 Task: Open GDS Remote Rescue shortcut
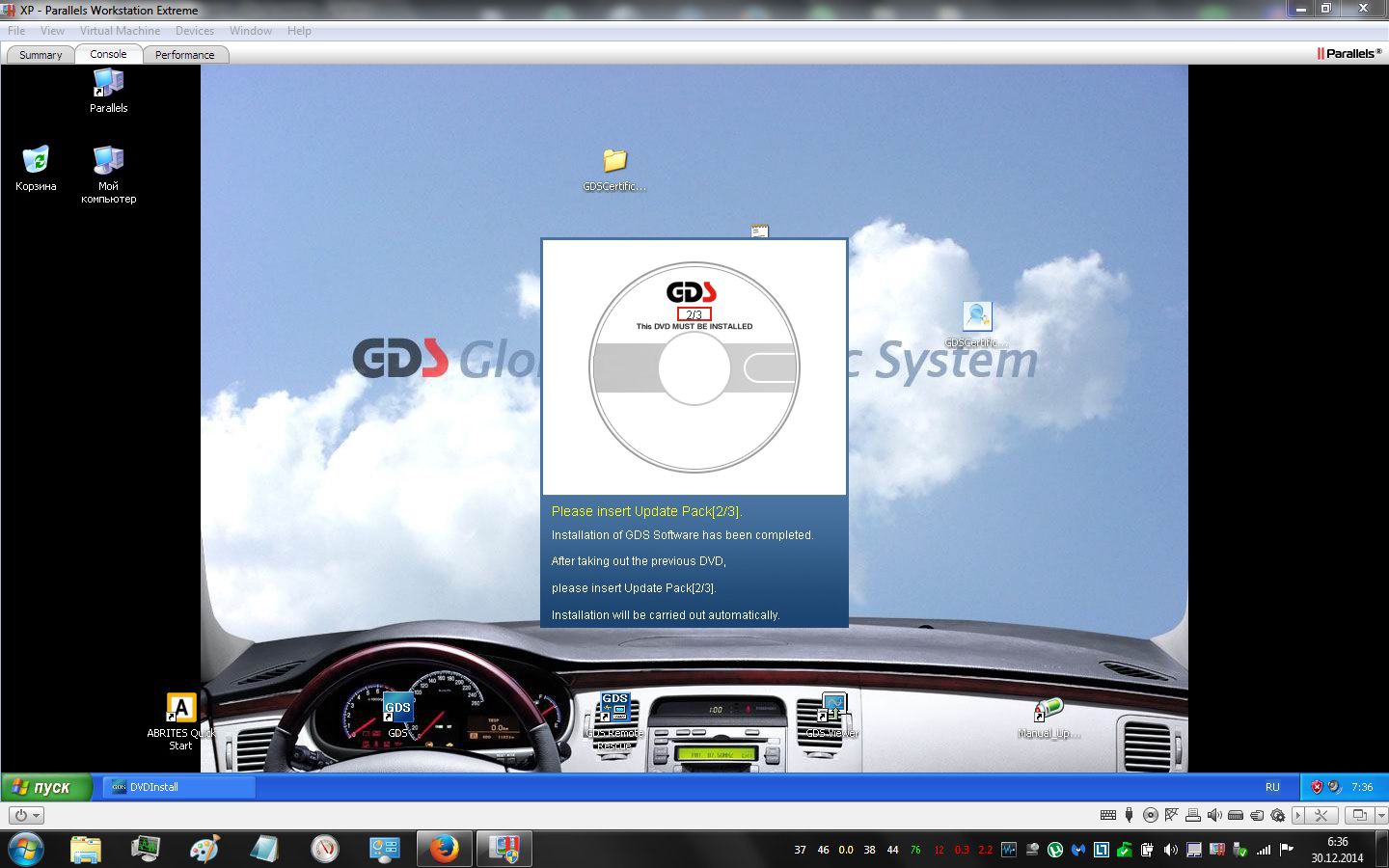coord(614,721)
